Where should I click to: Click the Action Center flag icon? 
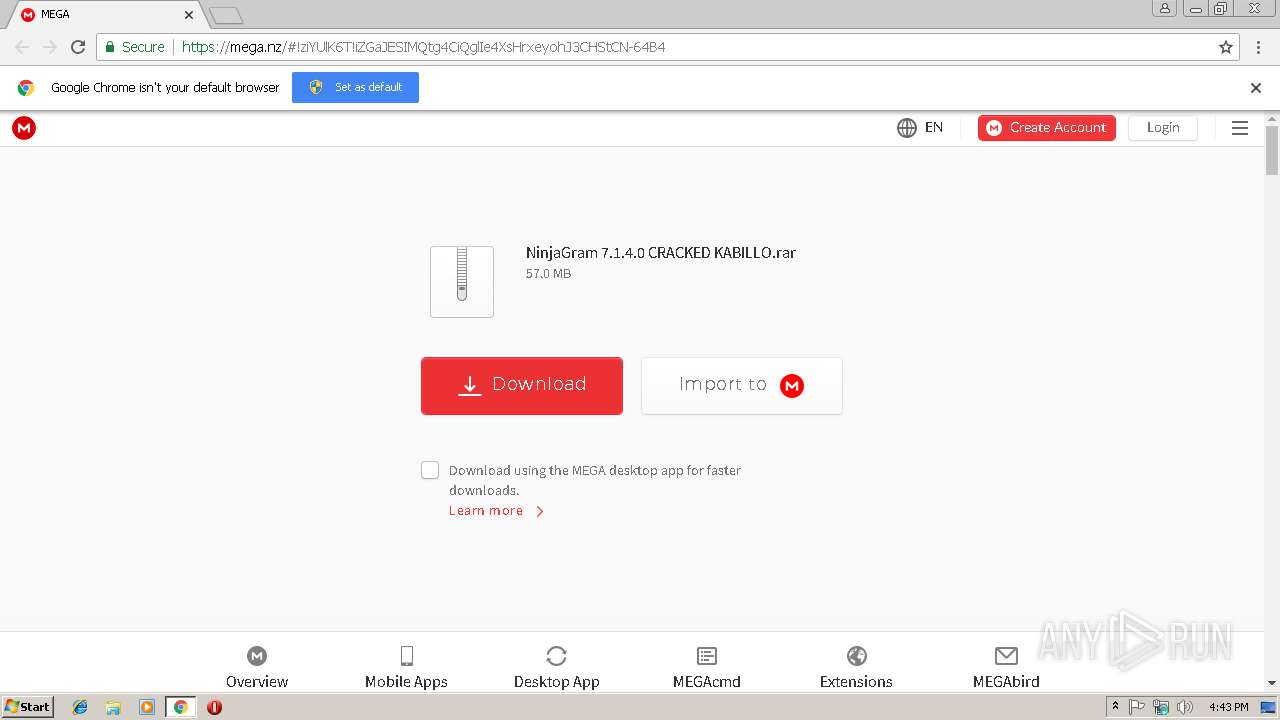[1137, 707]
